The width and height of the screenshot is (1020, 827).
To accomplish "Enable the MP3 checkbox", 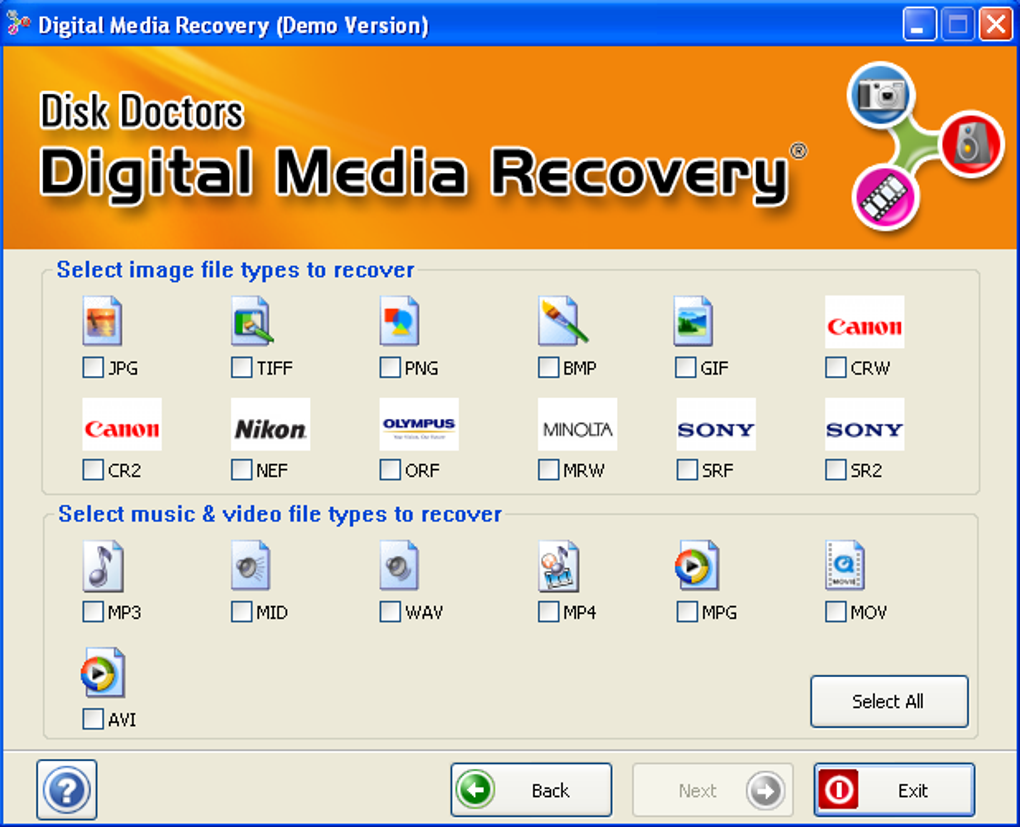I will [x=93, y=612].
